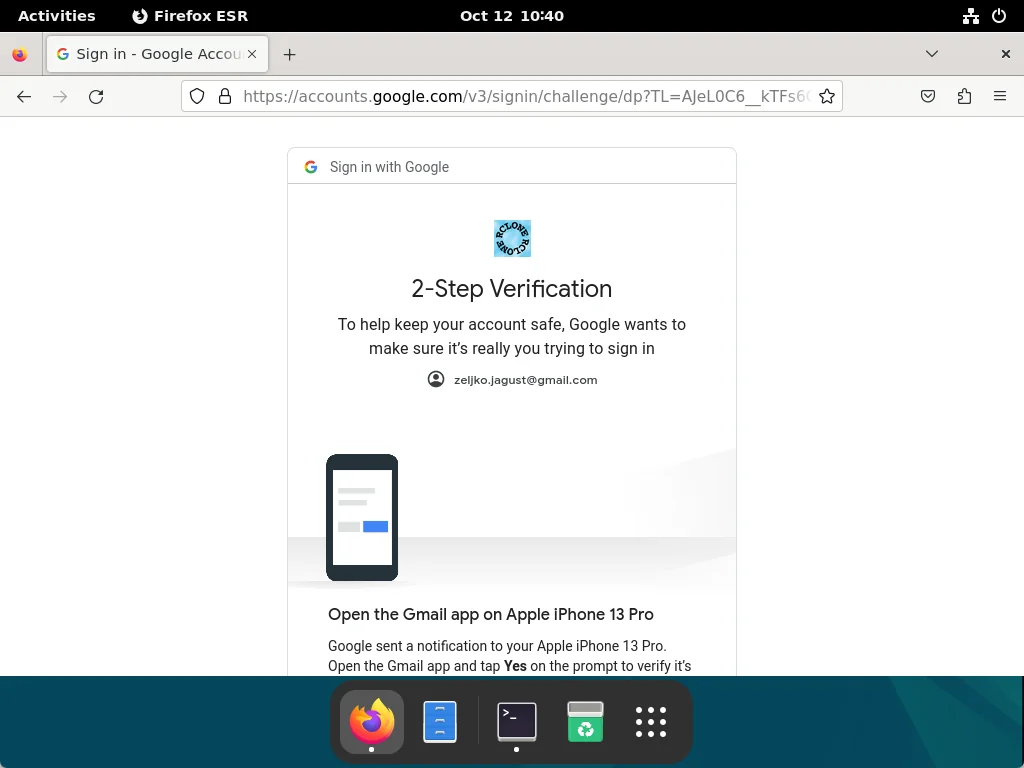Open the clock showing Oct 12 10:40
The height and width of the screenshot is (768, 1024).
(512, 16)
